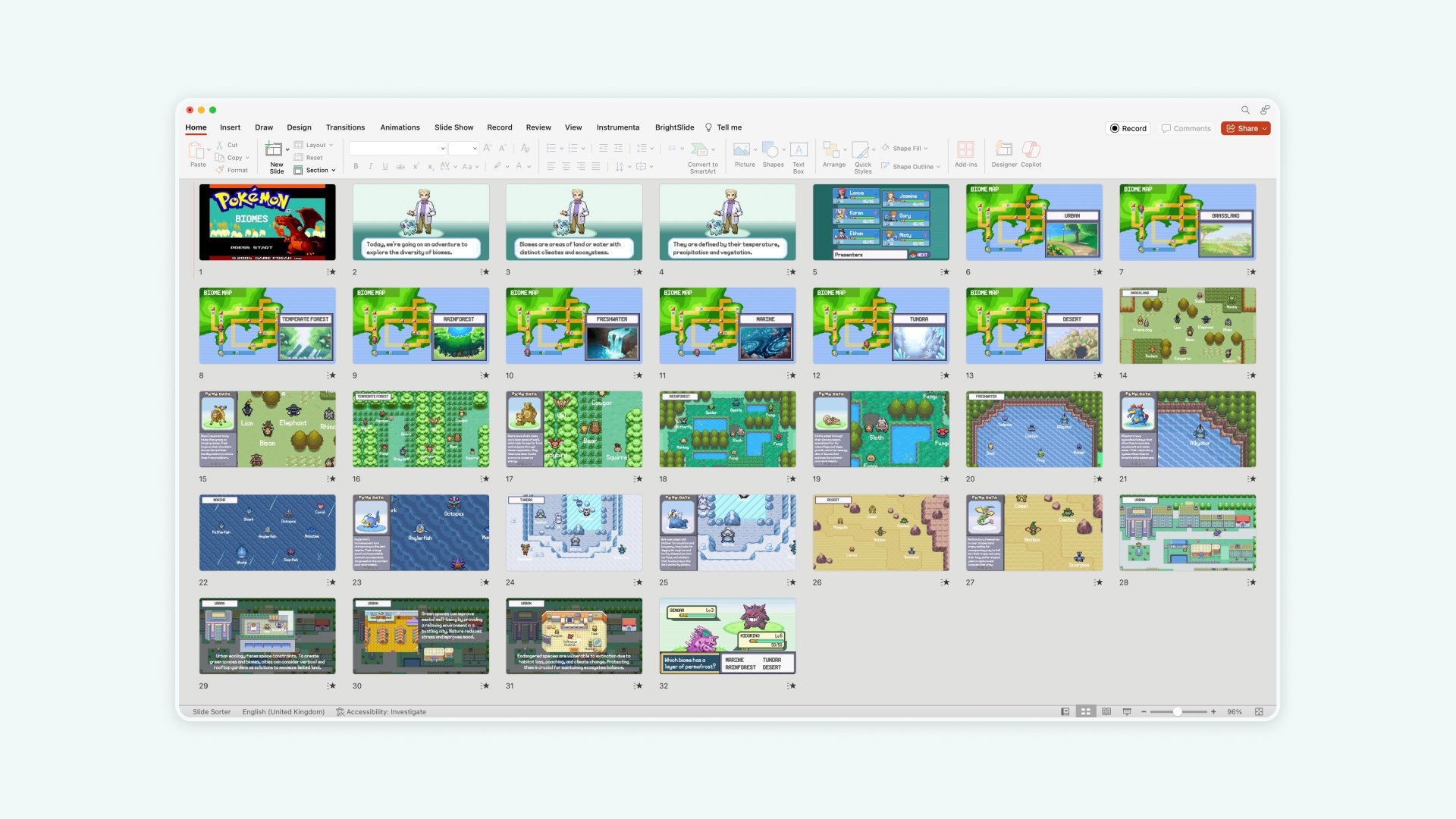Click the Share button
Image resolution: width=1456 pixels, height=819 pixels.
point(1245,128)
